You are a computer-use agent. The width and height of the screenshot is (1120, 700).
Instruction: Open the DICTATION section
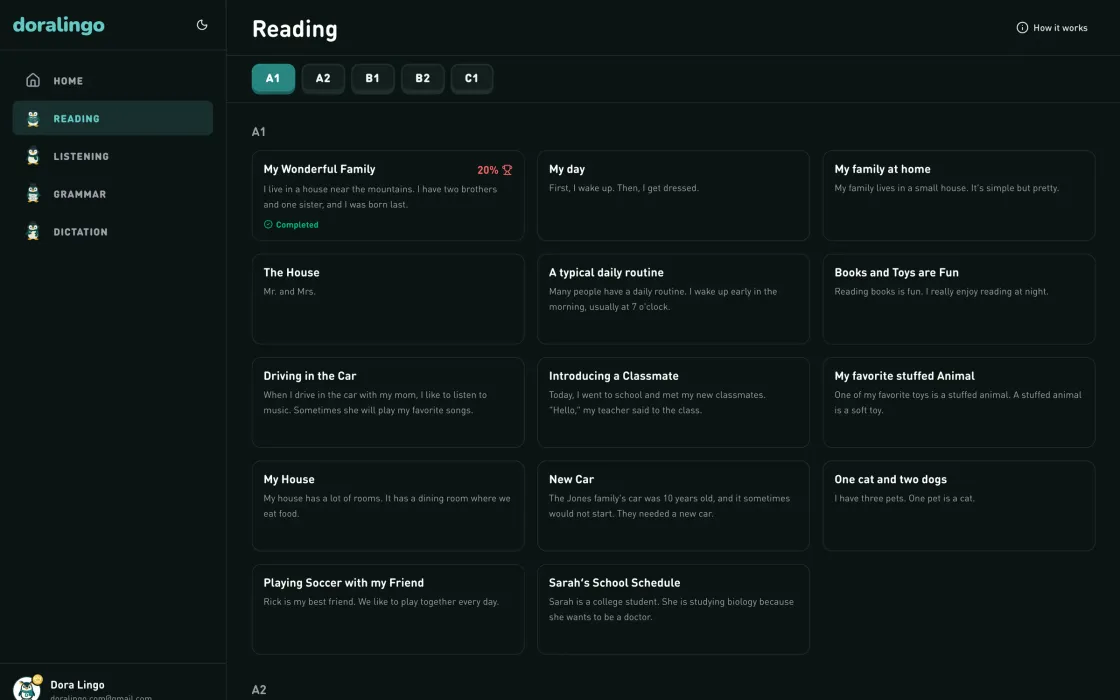[x=112, y=231]
